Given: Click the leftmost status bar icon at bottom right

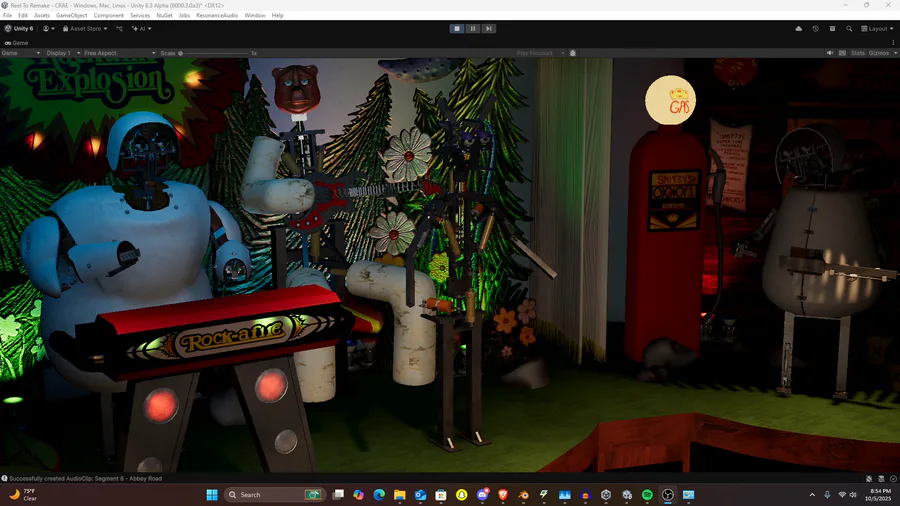Looking at the screenshot, I should click(x=869, y=478).
